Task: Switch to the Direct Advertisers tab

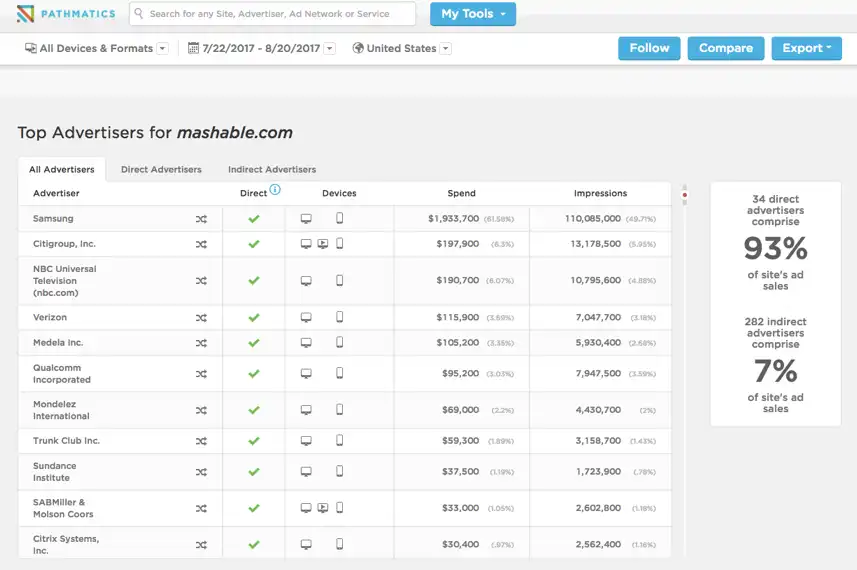Action: [x=161, y=169]
